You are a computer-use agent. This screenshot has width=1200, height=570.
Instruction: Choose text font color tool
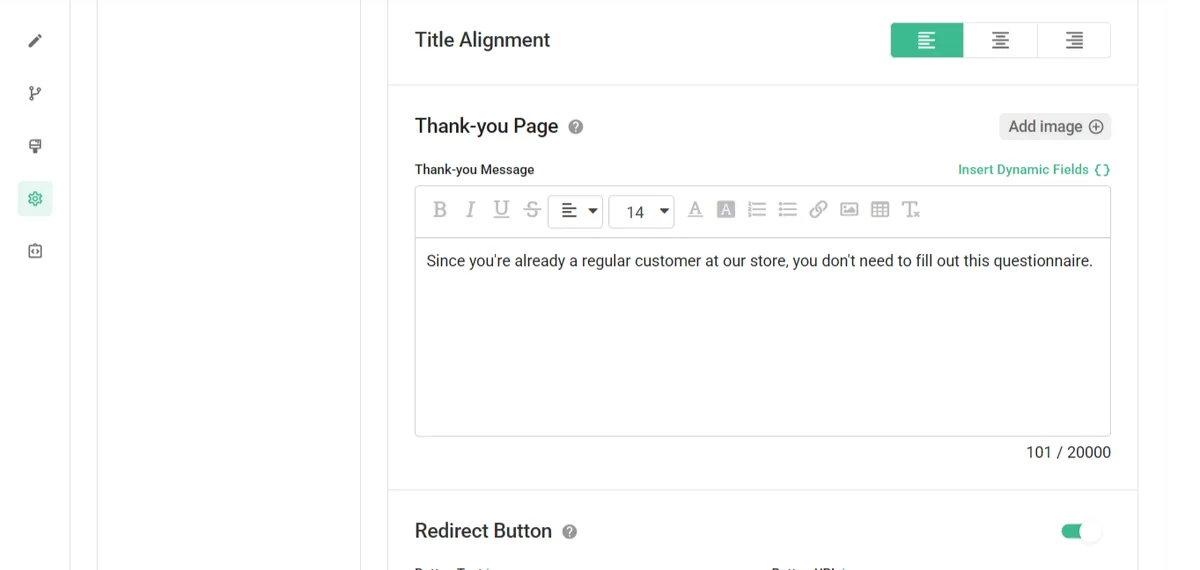tap(695, 210)
